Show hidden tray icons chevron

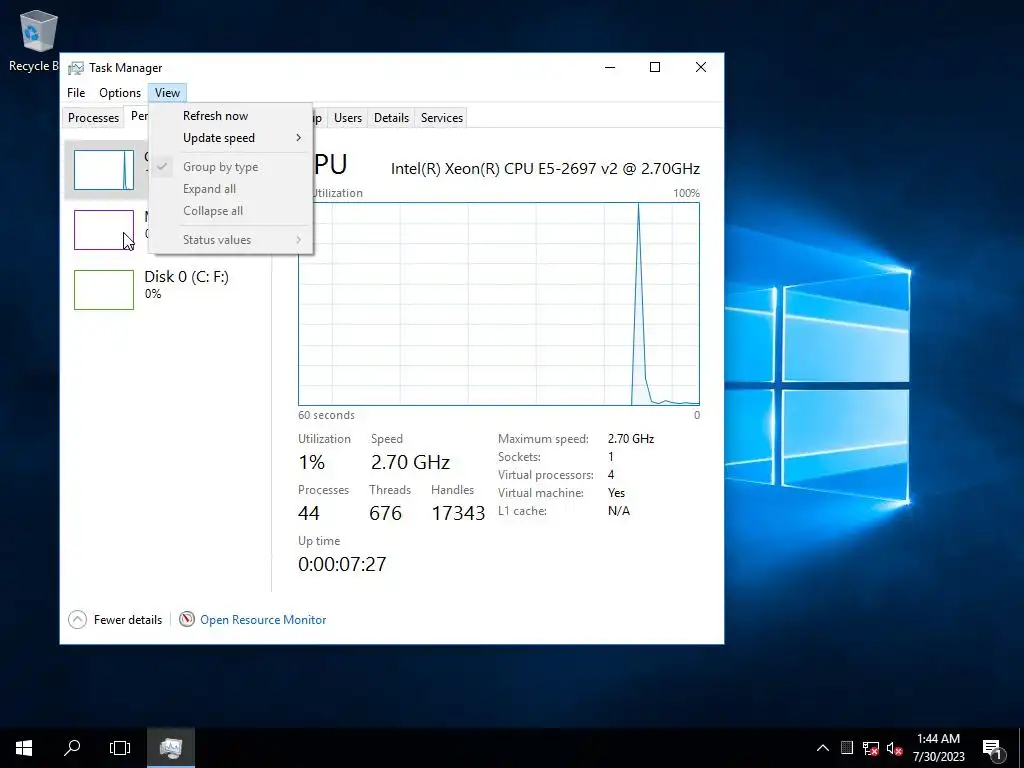point(823,748)
